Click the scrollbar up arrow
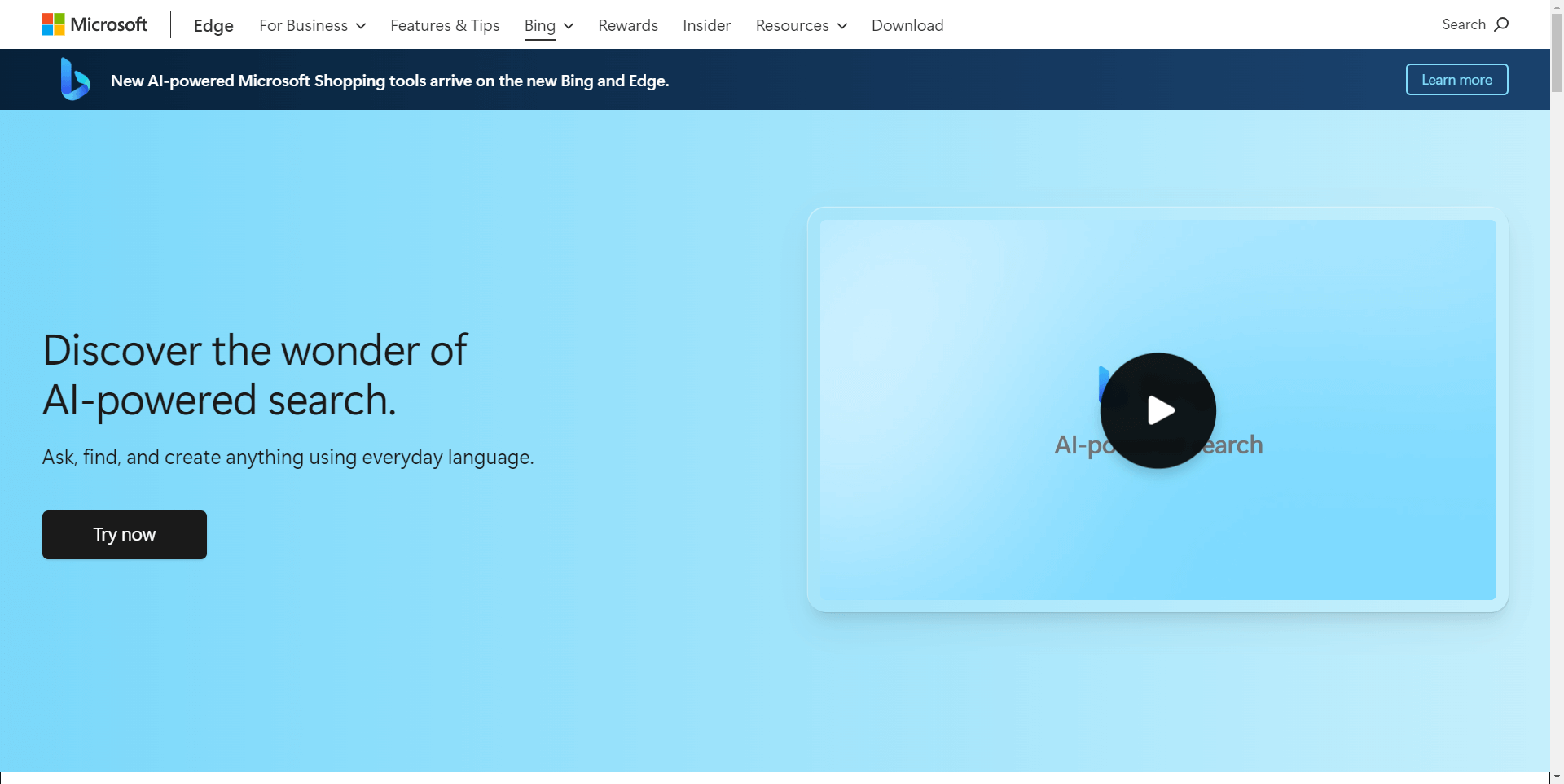Screen dimensions: 1564x784 pyautogui.click(x=1557, y=6)
